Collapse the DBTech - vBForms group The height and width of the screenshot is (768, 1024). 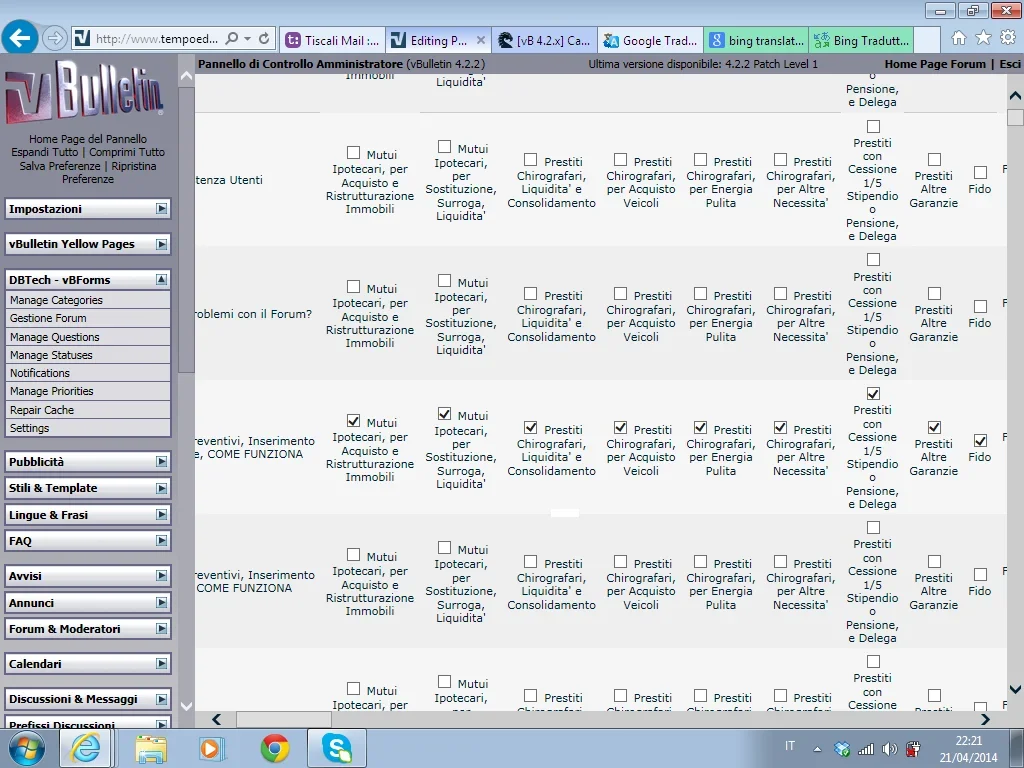point(161,280)
